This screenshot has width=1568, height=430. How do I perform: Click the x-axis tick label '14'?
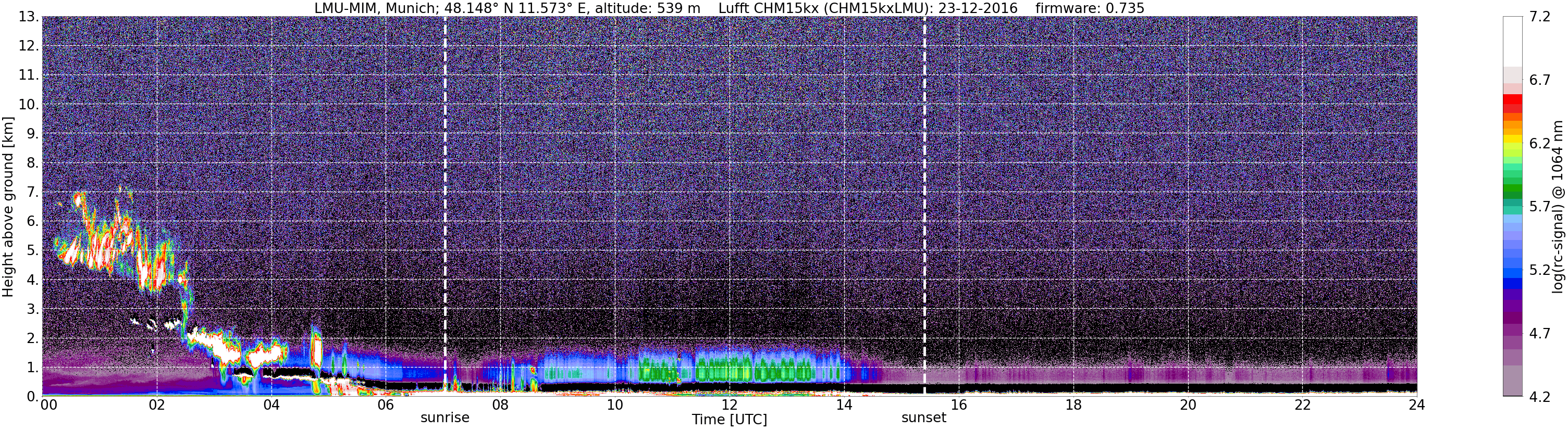pos(844,406)
